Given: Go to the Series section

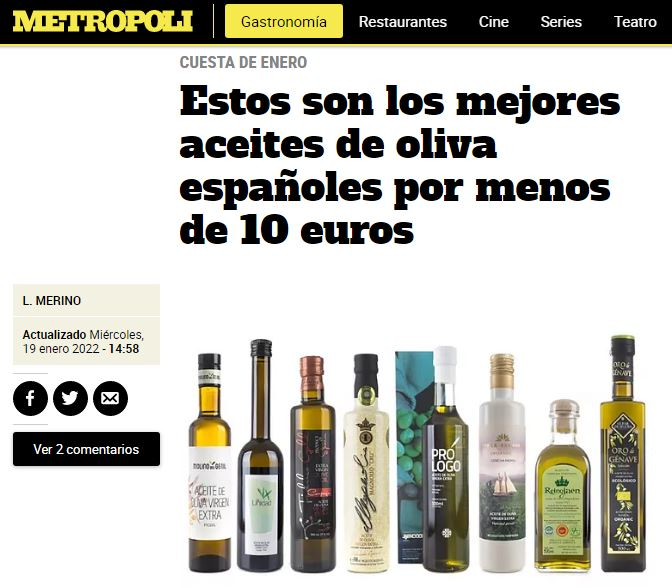Looking at the screenshot, I should (x=561, y=21).
